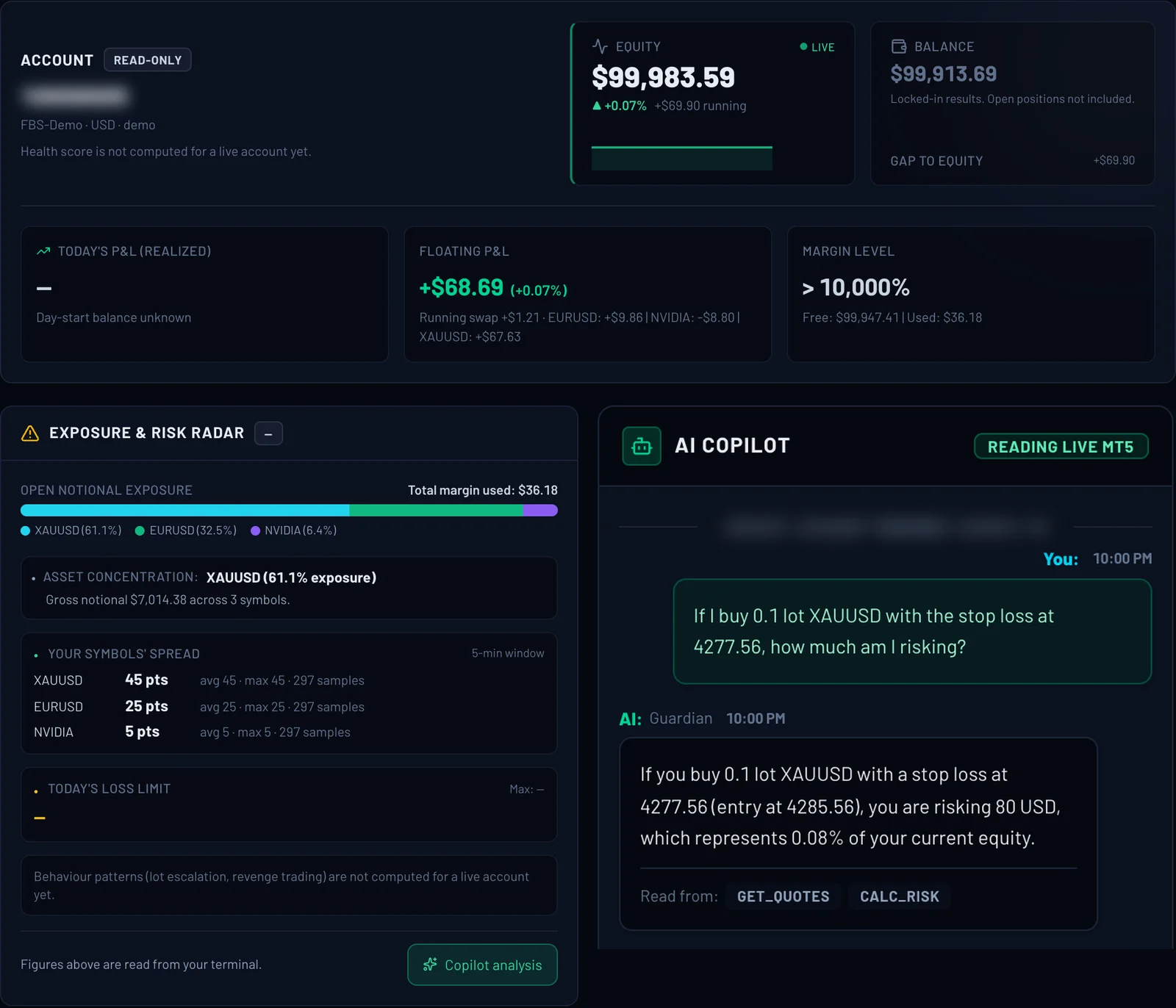Click the AI Guardian reply message
1176x1008 pixels.
coord(858,834)
